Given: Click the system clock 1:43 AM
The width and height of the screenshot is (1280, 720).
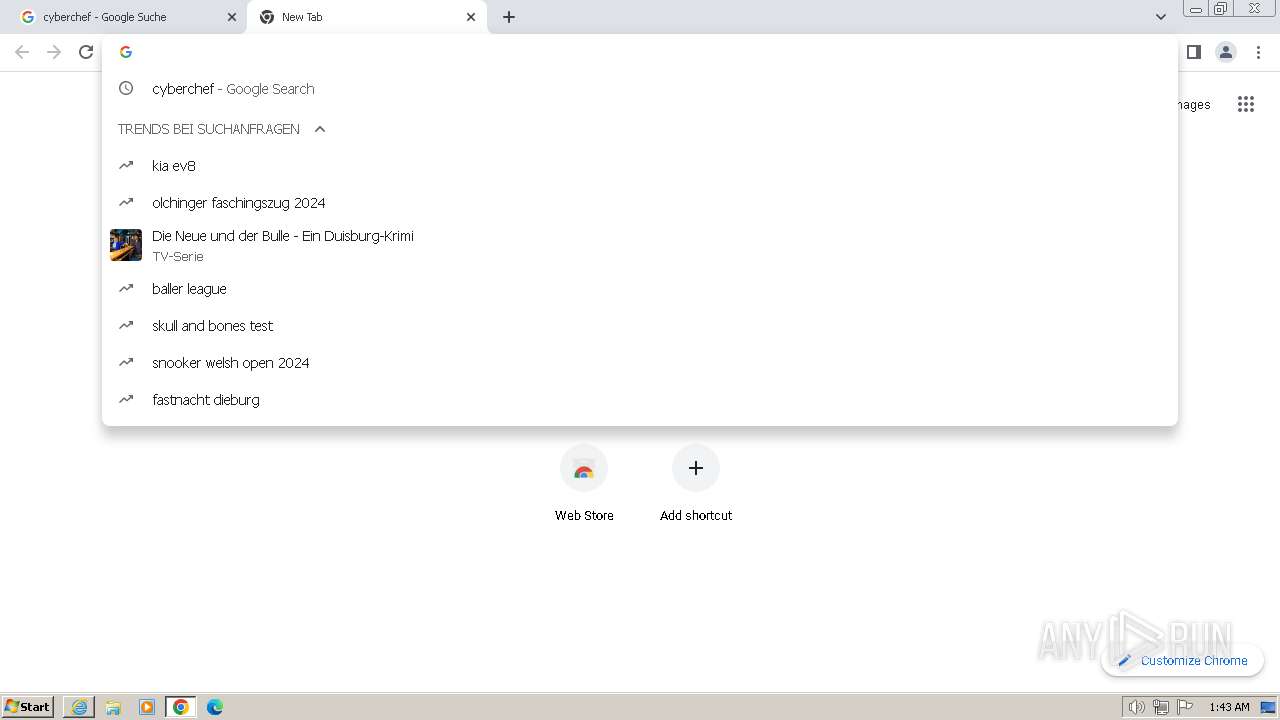Looking at the screenshot, I should coord(1229,707).
